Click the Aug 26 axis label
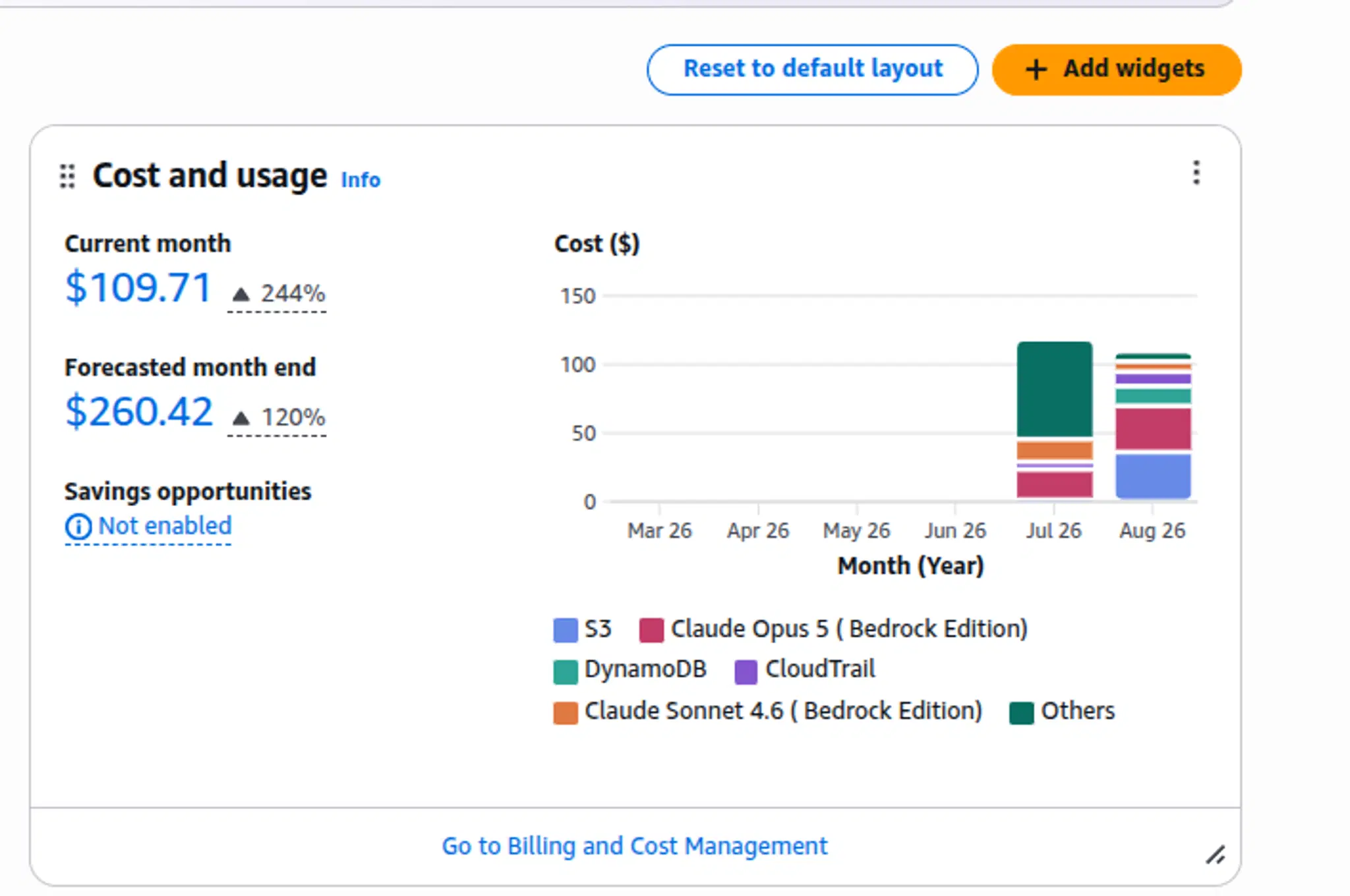The image size is (1350, 896). tap(1152, 530)
